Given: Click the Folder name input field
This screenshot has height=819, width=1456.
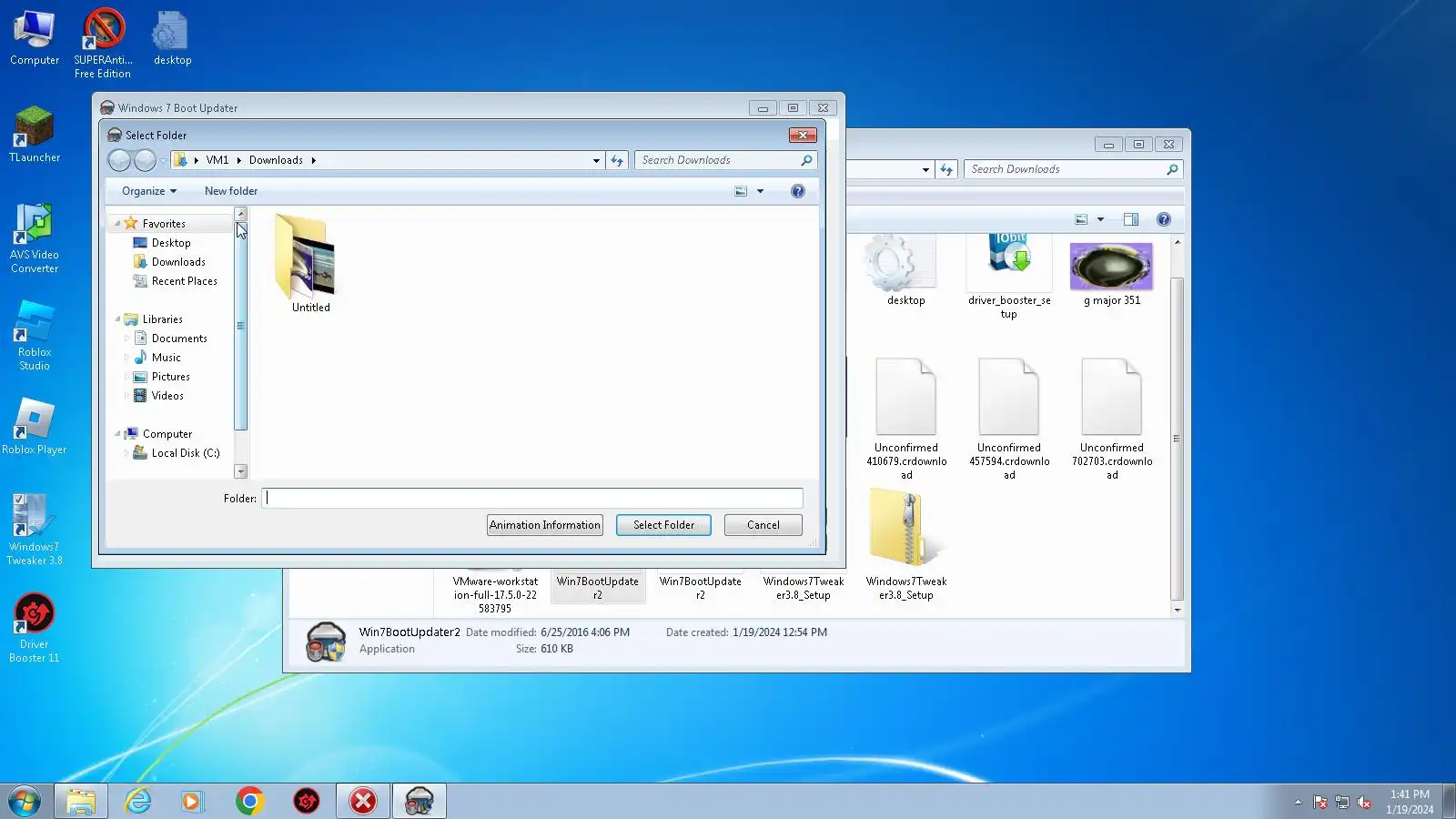Looking at the screenshot, I should pyautogui.click(x=532, y=499).
